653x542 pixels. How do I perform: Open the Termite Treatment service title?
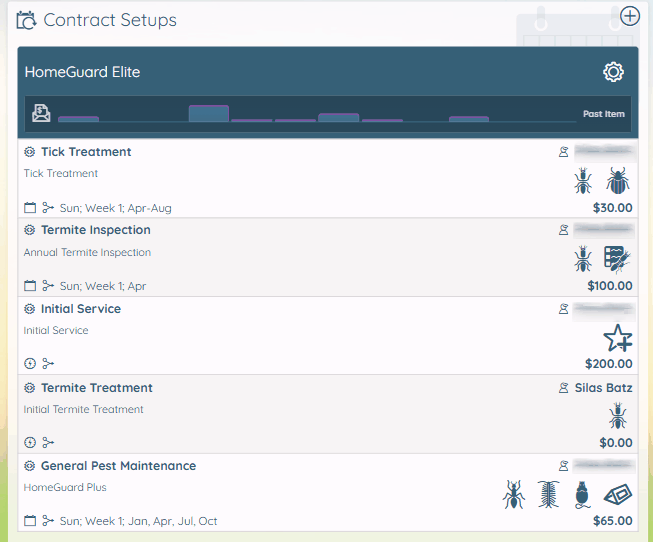click(x=97, y=388)
